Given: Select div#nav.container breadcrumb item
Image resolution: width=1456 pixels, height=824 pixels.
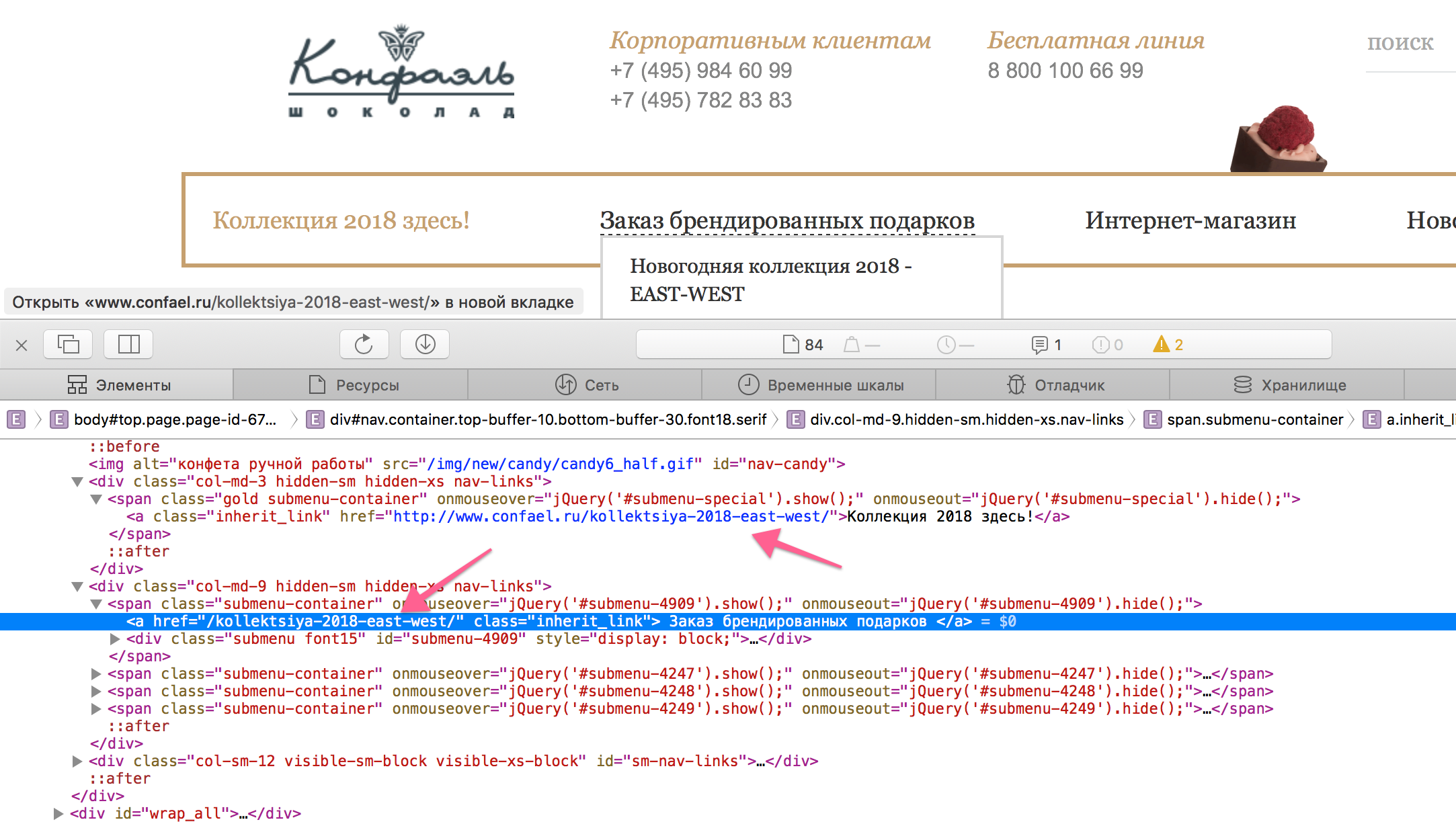Looking at the screenshot, I should (536, 420).
